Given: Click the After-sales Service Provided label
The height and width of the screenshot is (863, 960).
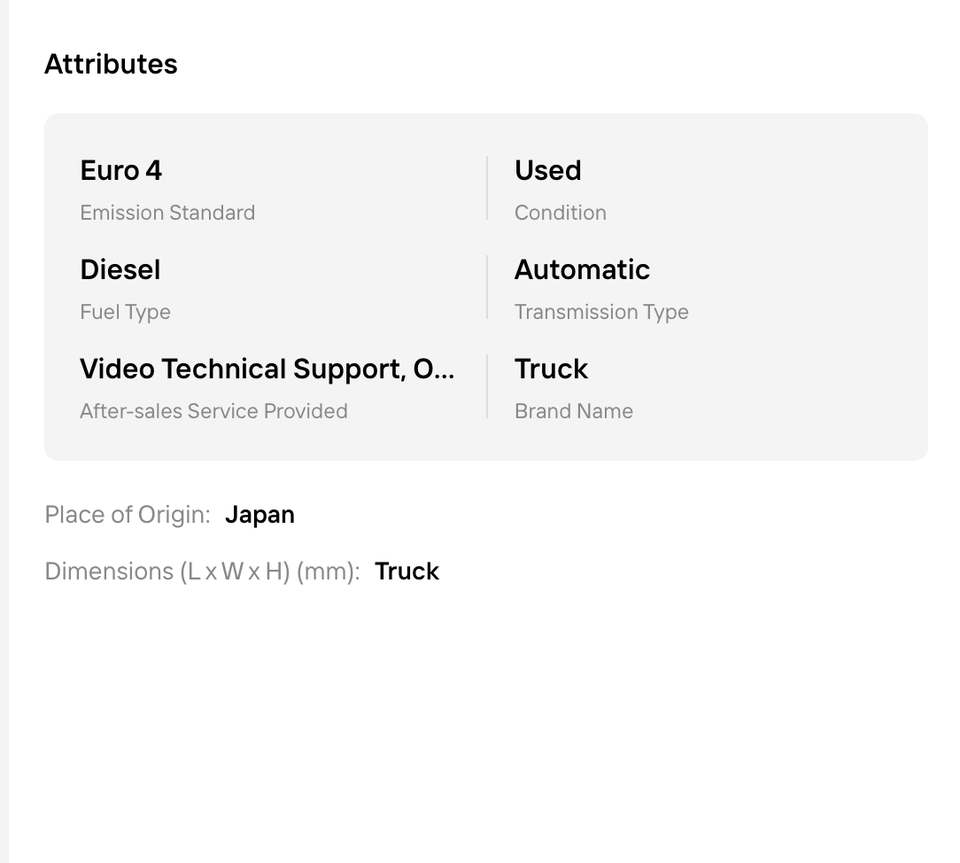Looking at the screenshot, I should [214, 411].
